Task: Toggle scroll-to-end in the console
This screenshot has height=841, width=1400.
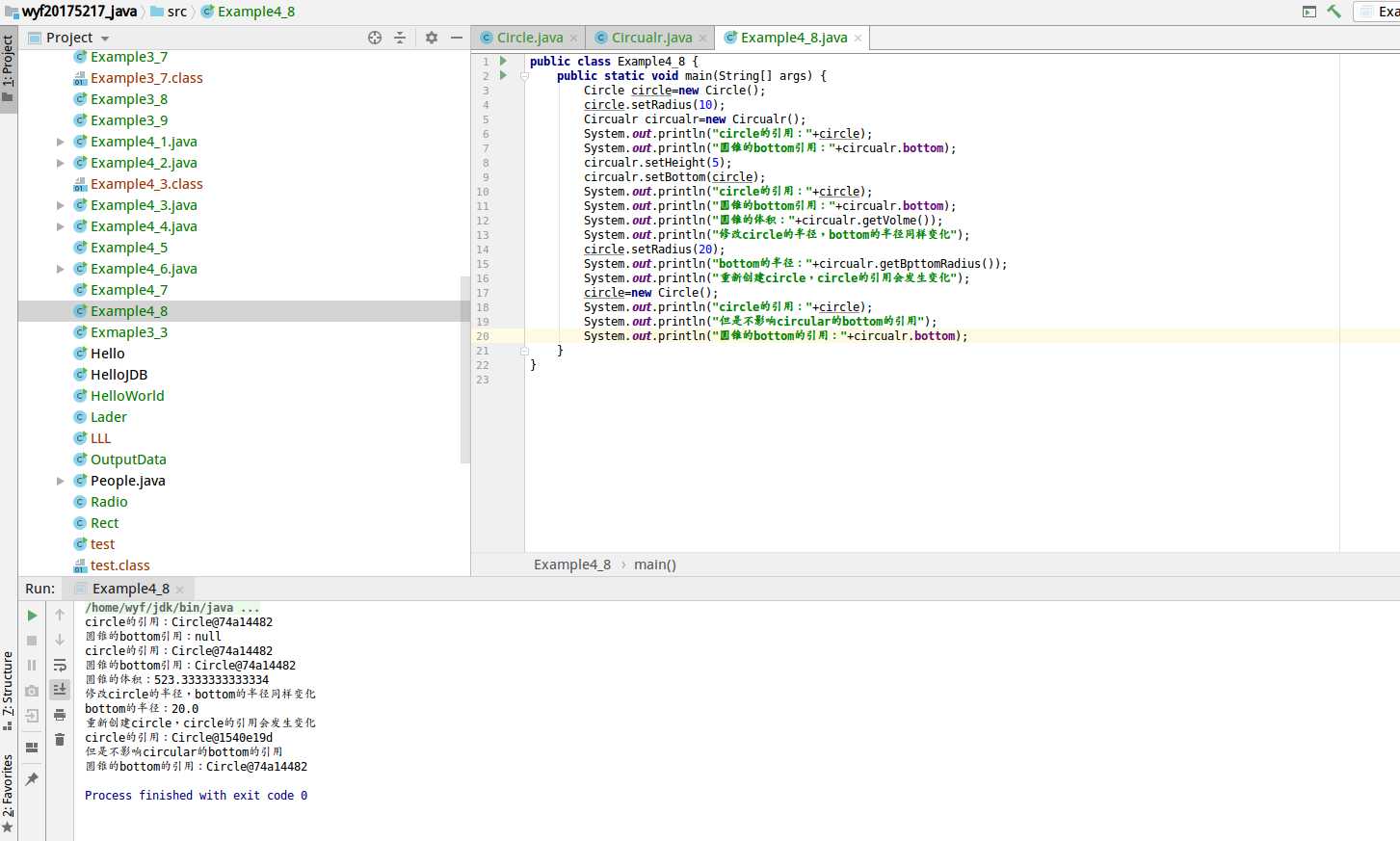Action: (x=60, y=689)
